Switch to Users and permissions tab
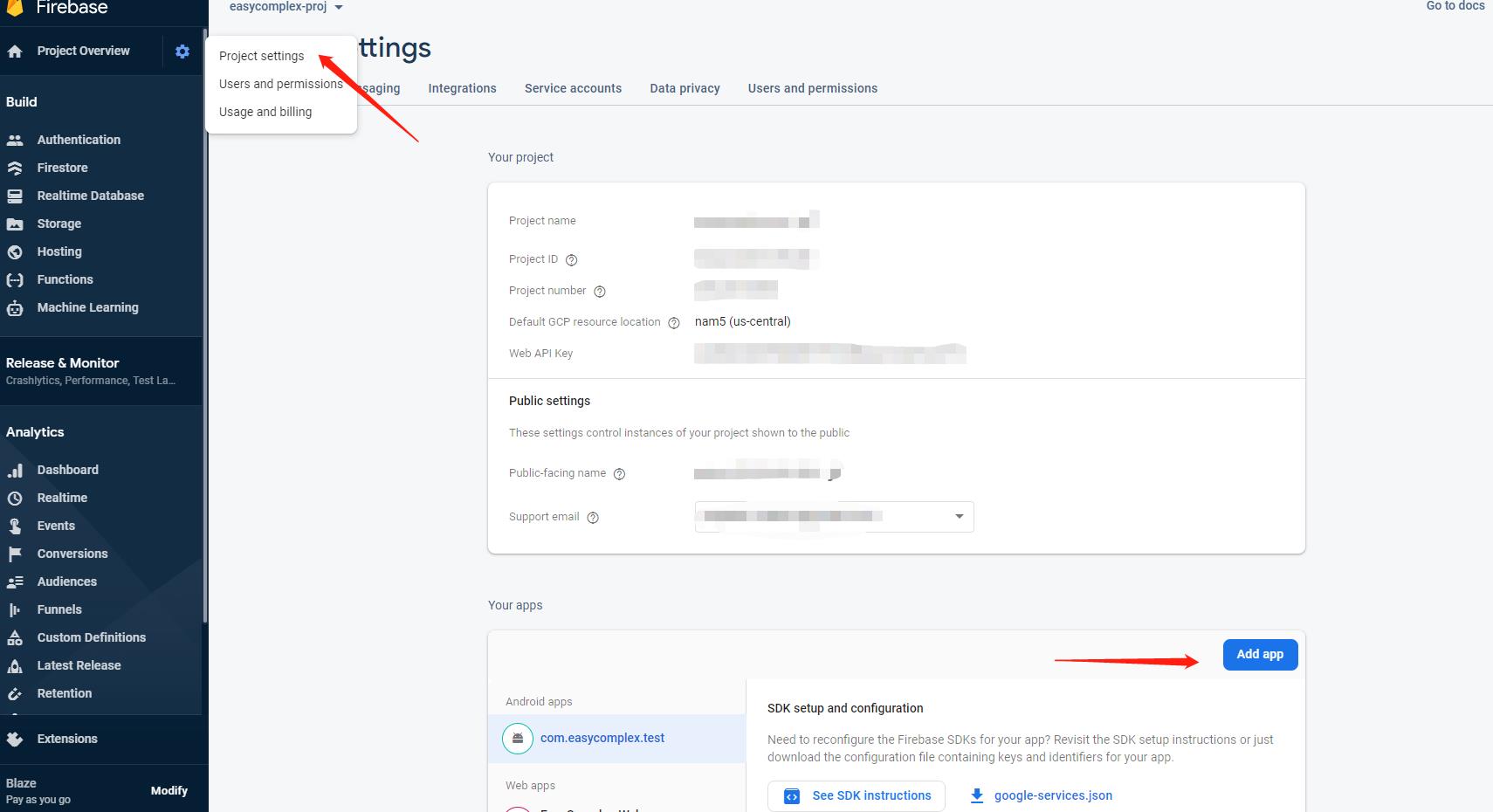The image size is (1493, 812). pyautogui.click(x=813, y=88)
